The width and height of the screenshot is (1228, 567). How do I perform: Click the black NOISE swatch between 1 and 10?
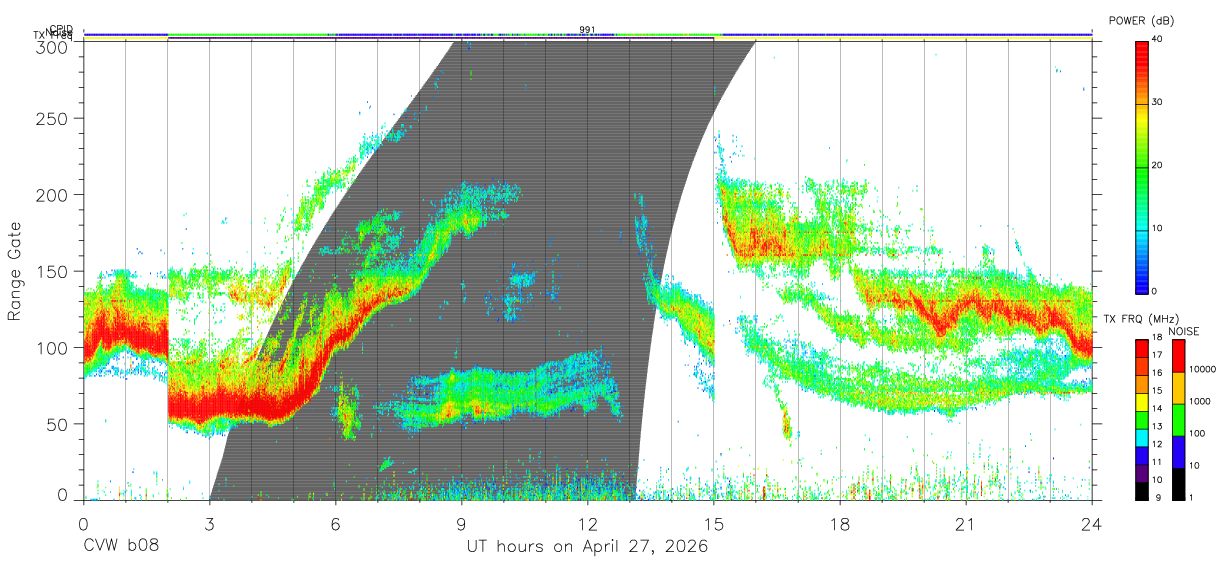(x=1177, y=483)
